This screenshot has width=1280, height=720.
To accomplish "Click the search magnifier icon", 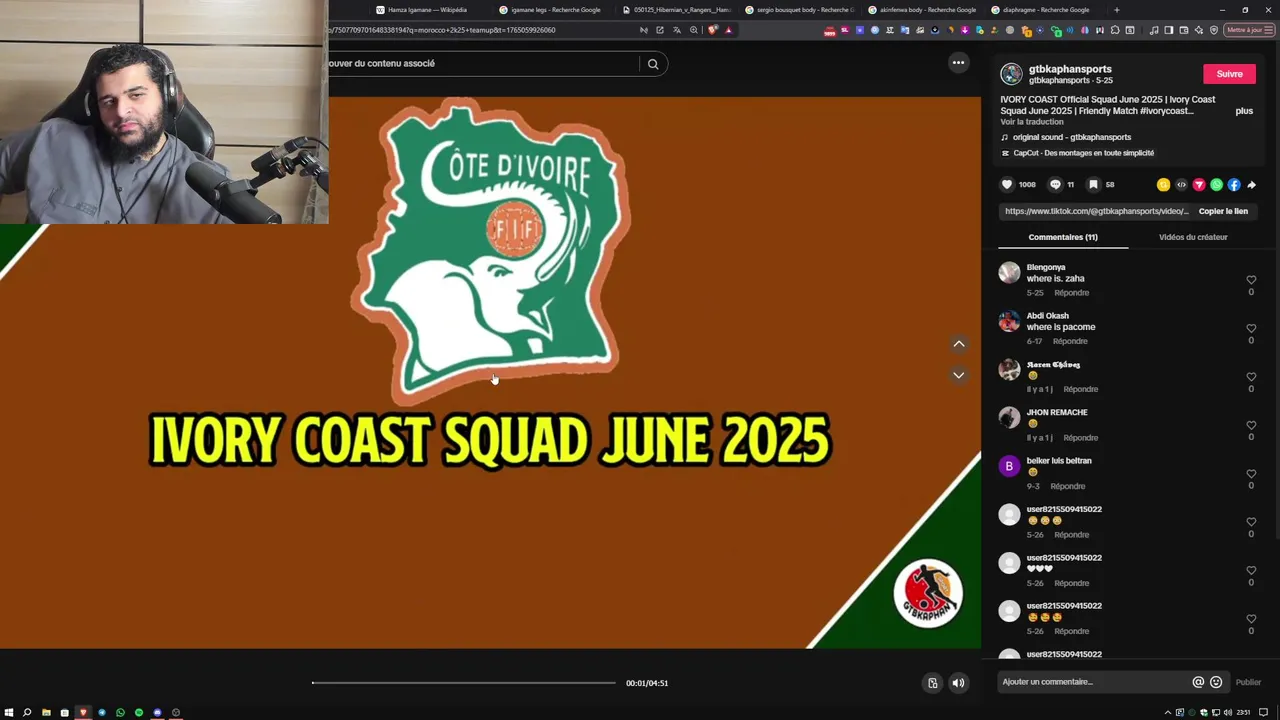I will click(x=653, y=64).
